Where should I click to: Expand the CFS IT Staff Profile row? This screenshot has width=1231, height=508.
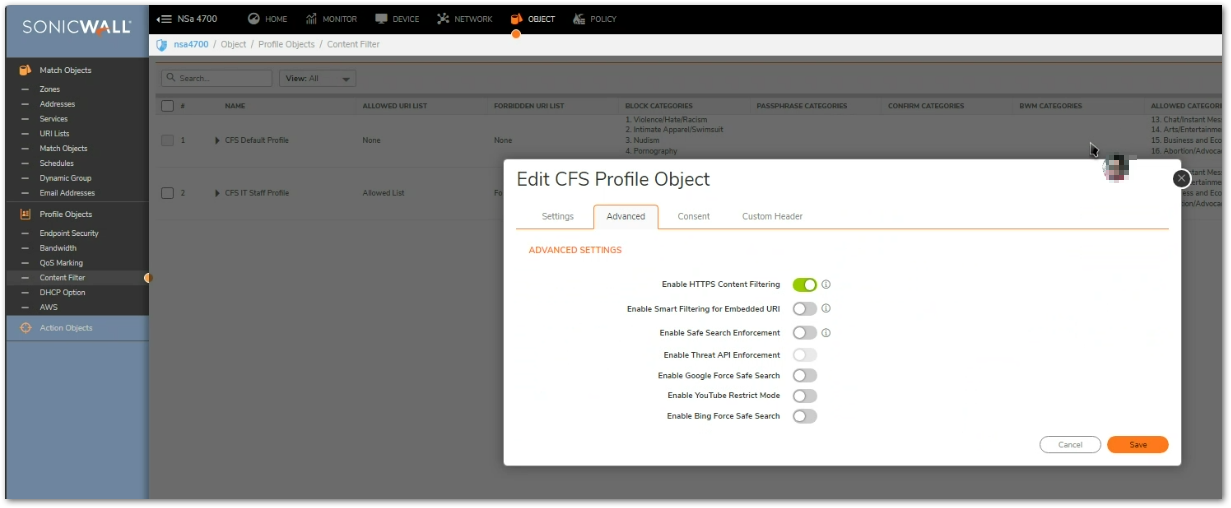pyautogui.click(x=217, y=193)
